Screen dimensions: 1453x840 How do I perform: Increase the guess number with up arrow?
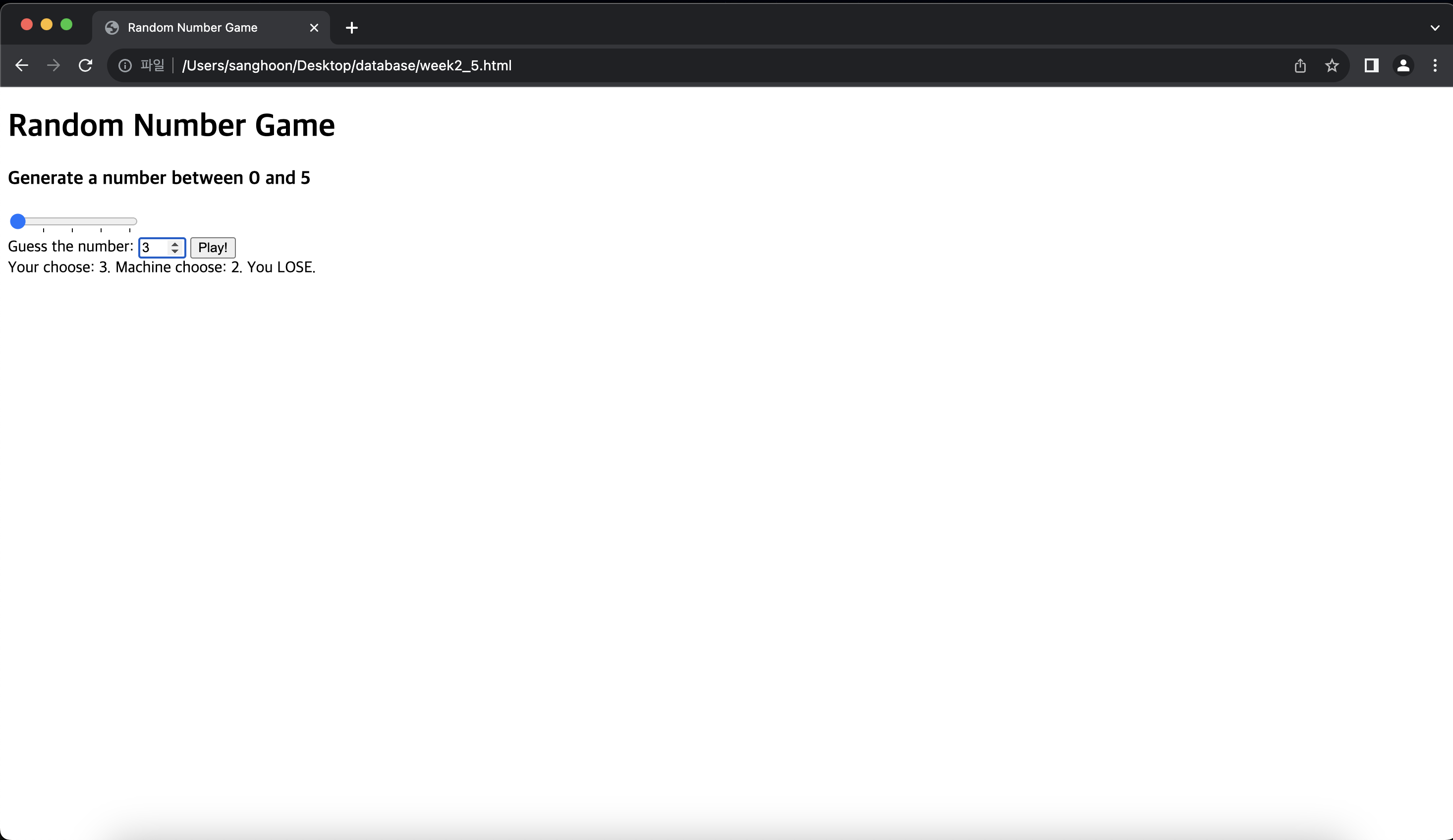click(175, 244)
